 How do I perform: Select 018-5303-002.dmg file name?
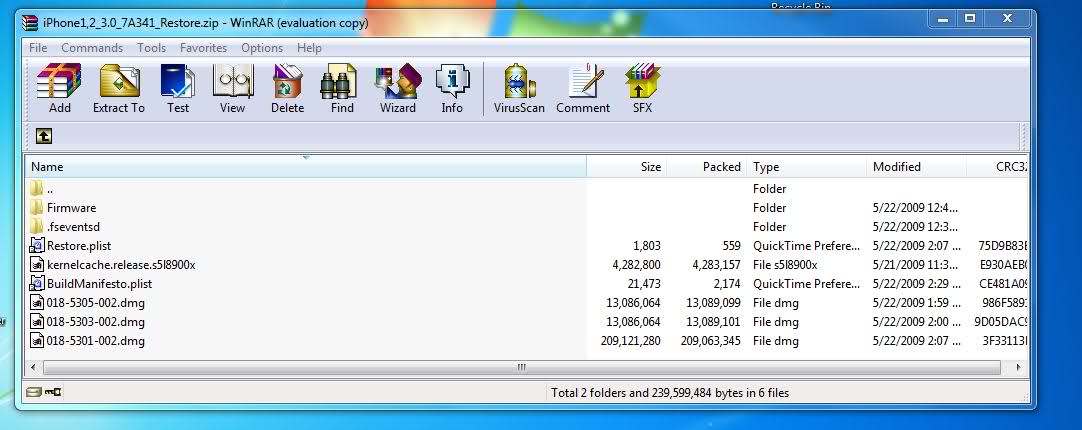(x=95, y=322)
